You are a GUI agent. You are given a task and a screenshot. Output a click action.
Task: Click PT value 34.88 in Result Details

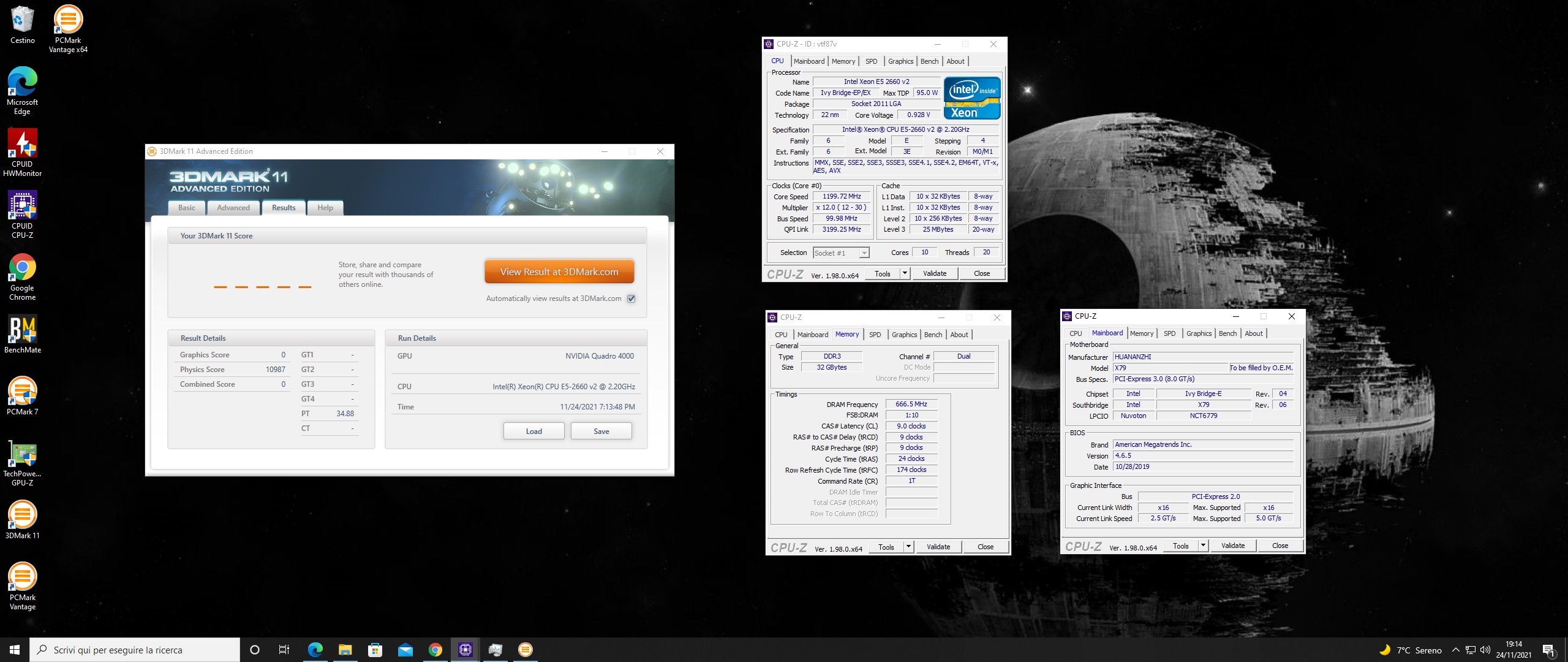(345, 414)
